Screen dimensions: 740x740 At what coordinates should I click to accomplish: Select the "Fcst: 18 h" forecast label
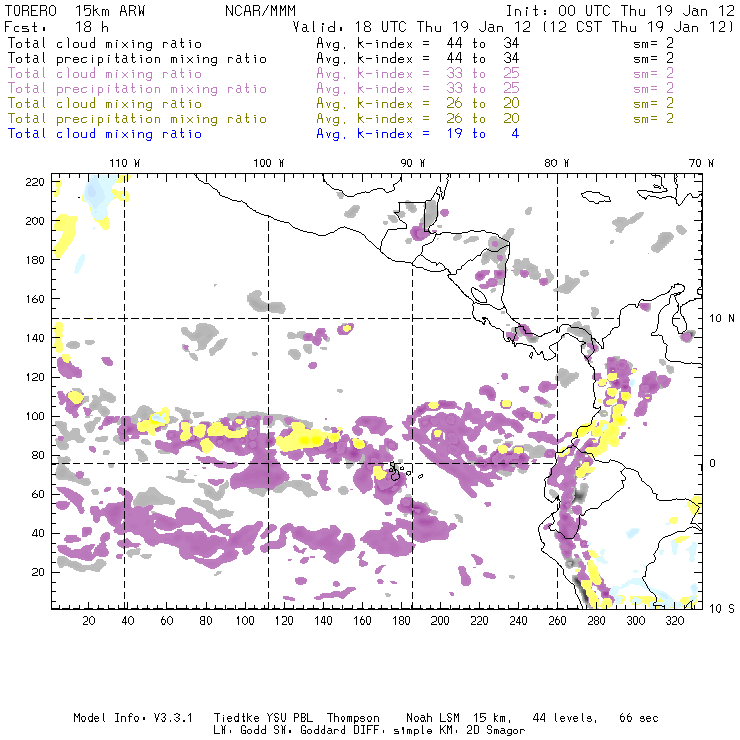pos(56,27)
